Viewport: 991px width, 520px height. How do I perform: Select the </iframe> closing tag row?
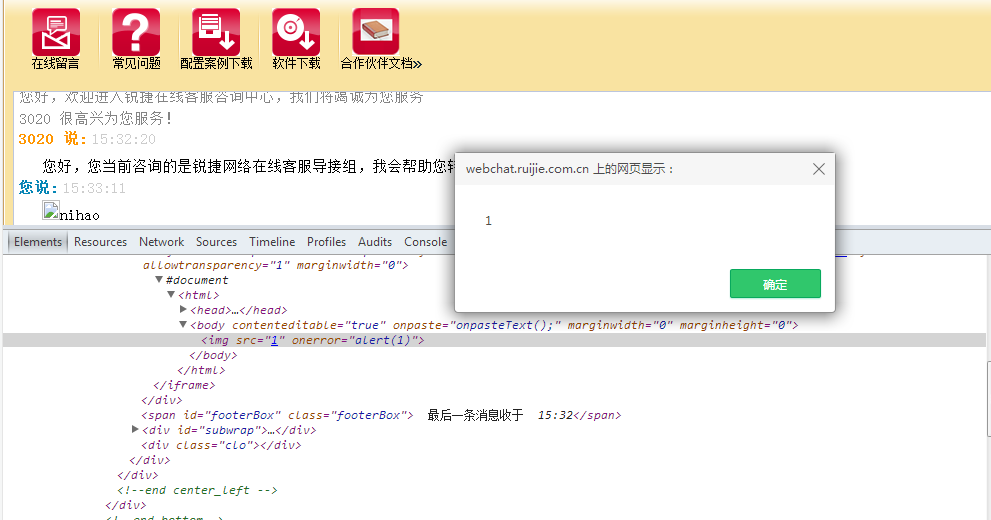click(184, 385)
